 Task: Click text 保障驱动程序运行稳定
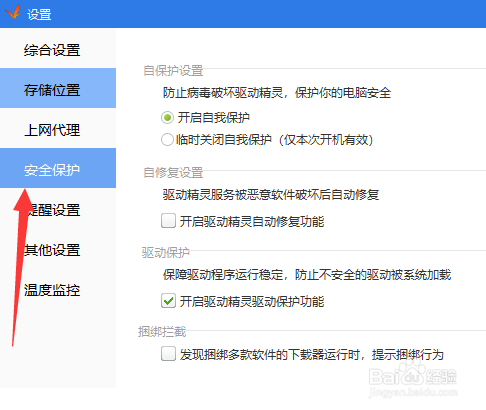223,275
